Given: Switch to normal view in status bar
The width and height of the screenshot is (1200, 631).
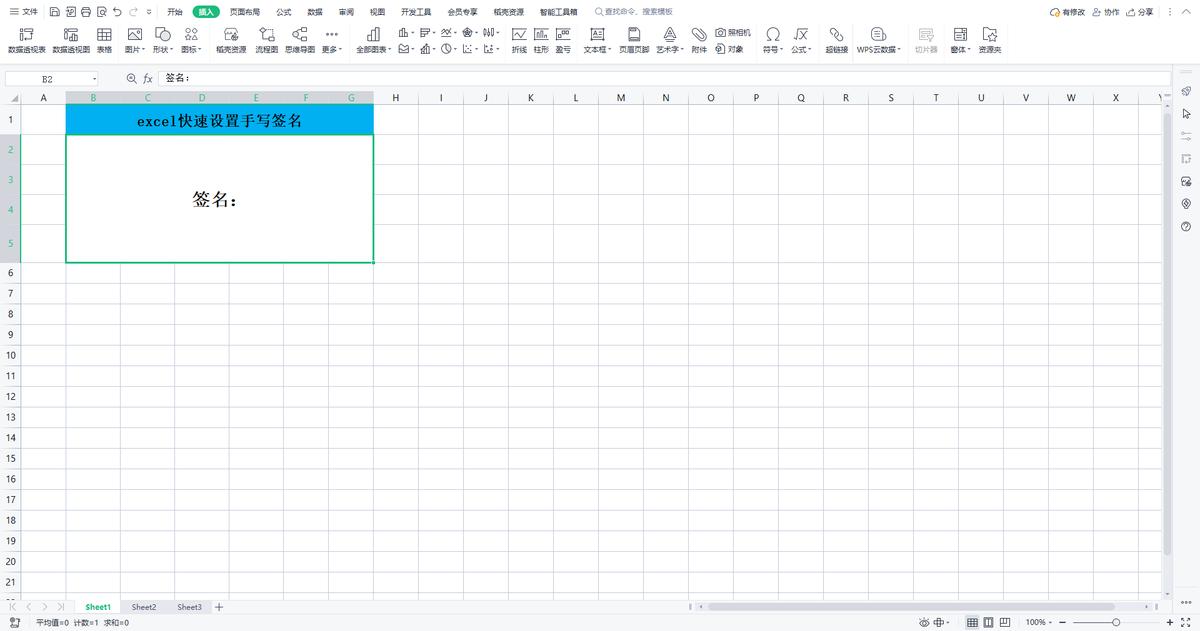Looking at the screenshot, I should click(x=972, y=622).
